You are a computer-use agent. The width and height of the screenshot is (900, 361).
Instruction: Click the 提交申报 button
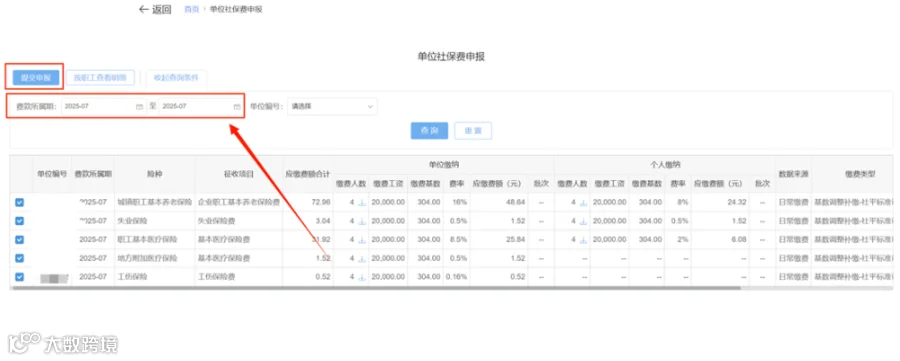36,77
